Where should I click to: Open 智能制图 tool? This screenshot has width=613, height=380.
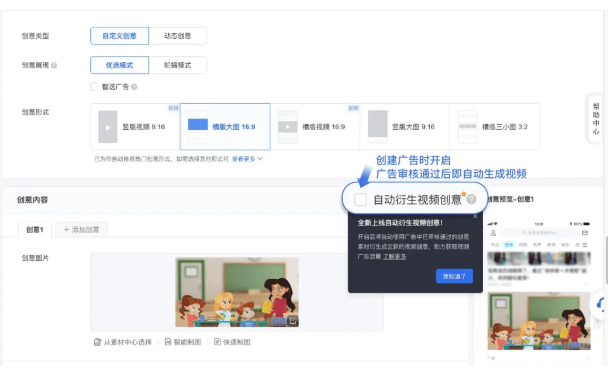[x=183, y=342]
